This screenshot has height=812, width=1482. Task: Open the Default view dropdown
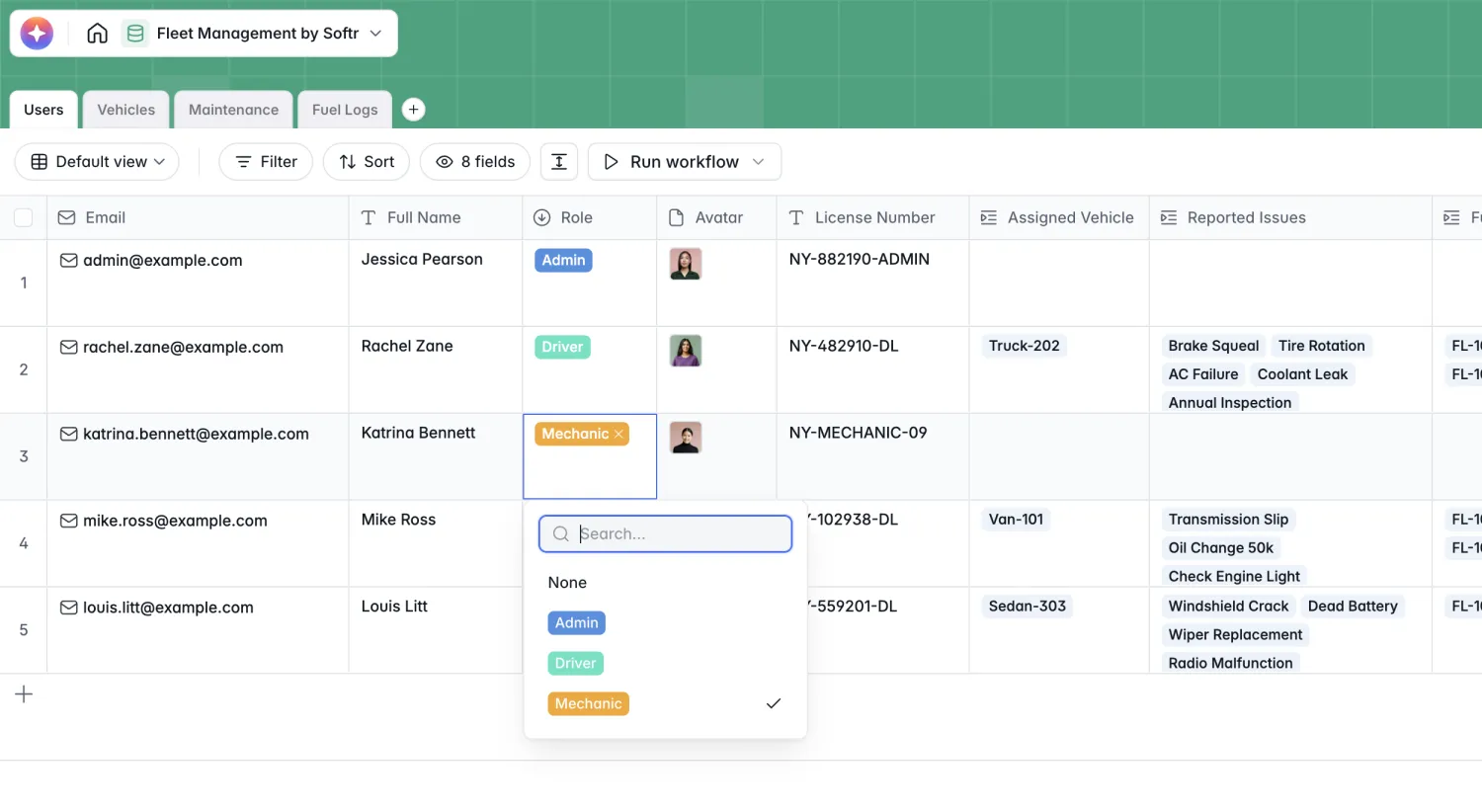pyautogui.click(x=97, y=162)
